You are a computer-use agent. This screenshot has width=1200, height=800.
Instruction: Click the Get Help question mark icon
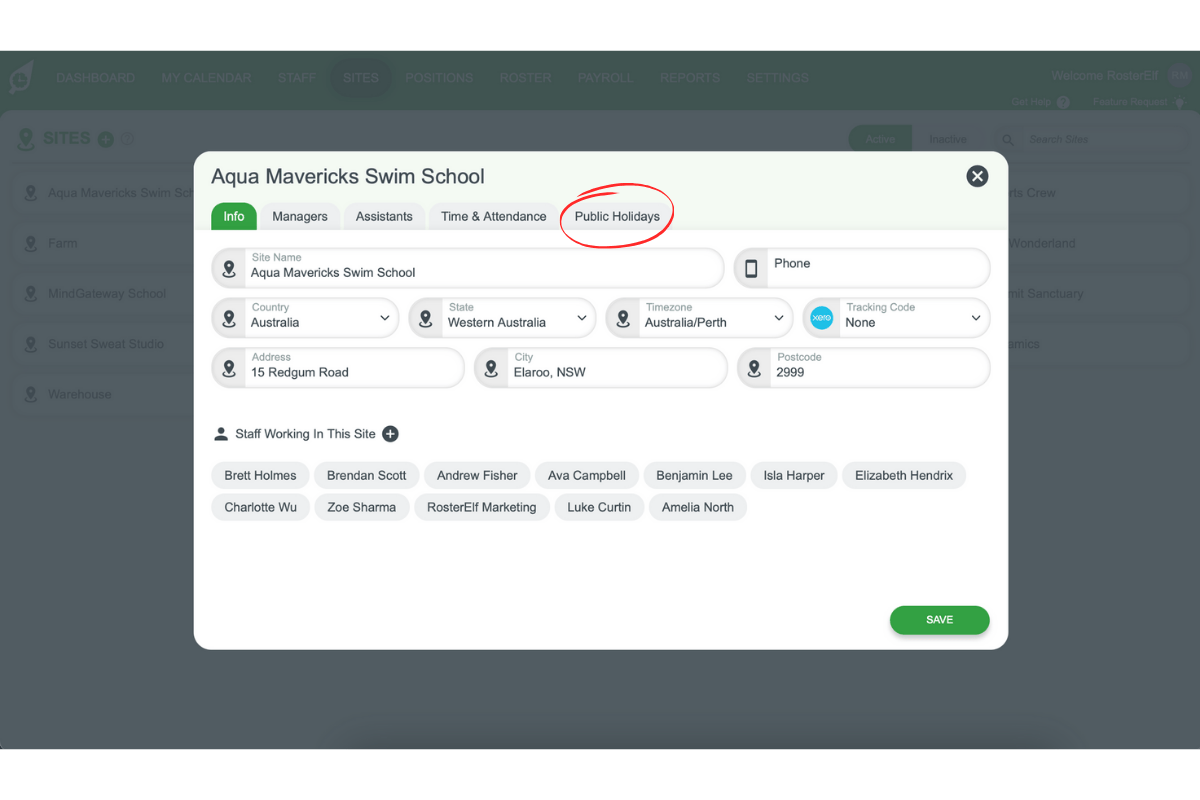coord(1063,102)
